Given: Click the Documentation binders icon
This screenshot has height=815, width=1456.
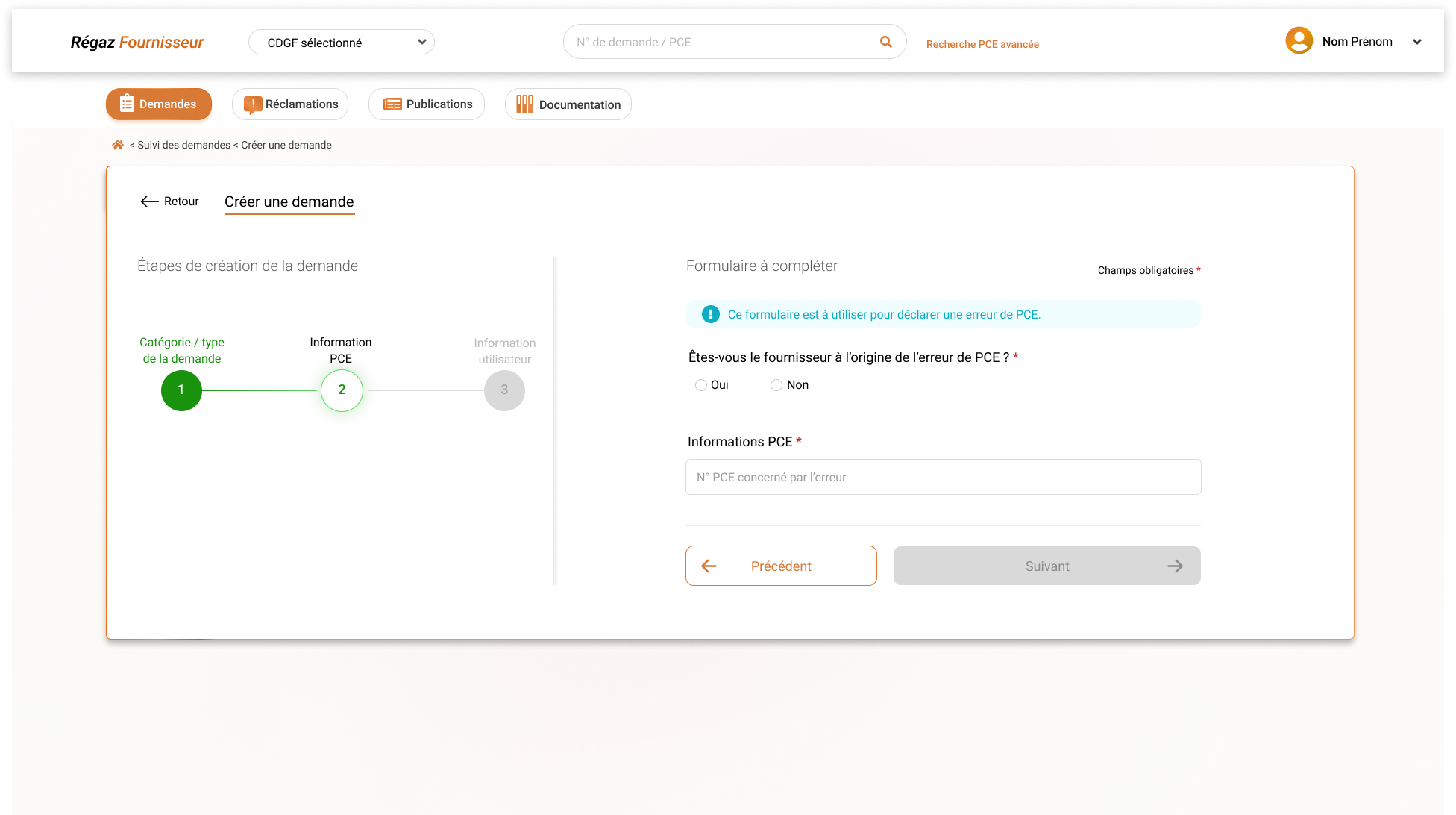Looking at the screenshot, I should pyautogui.click(x=524, y=104).
